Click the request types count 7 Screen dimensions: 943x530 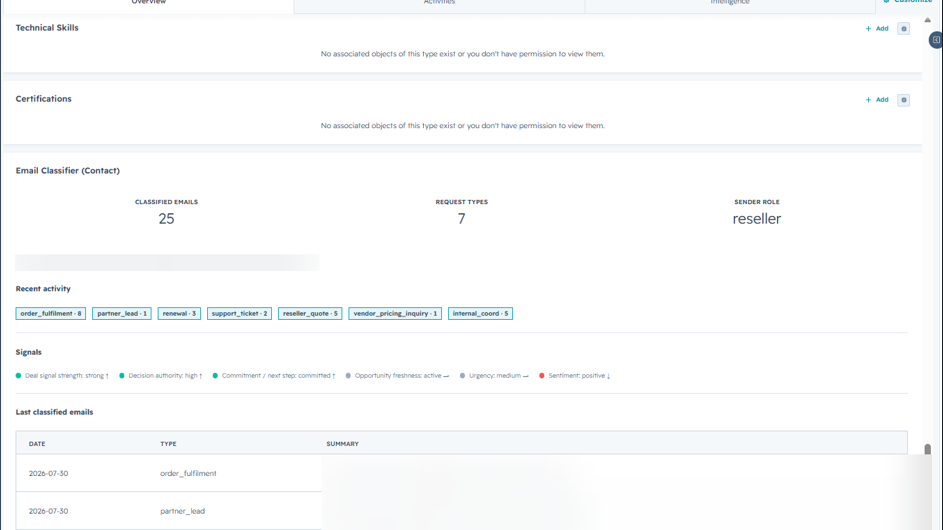tap(461, 219)
